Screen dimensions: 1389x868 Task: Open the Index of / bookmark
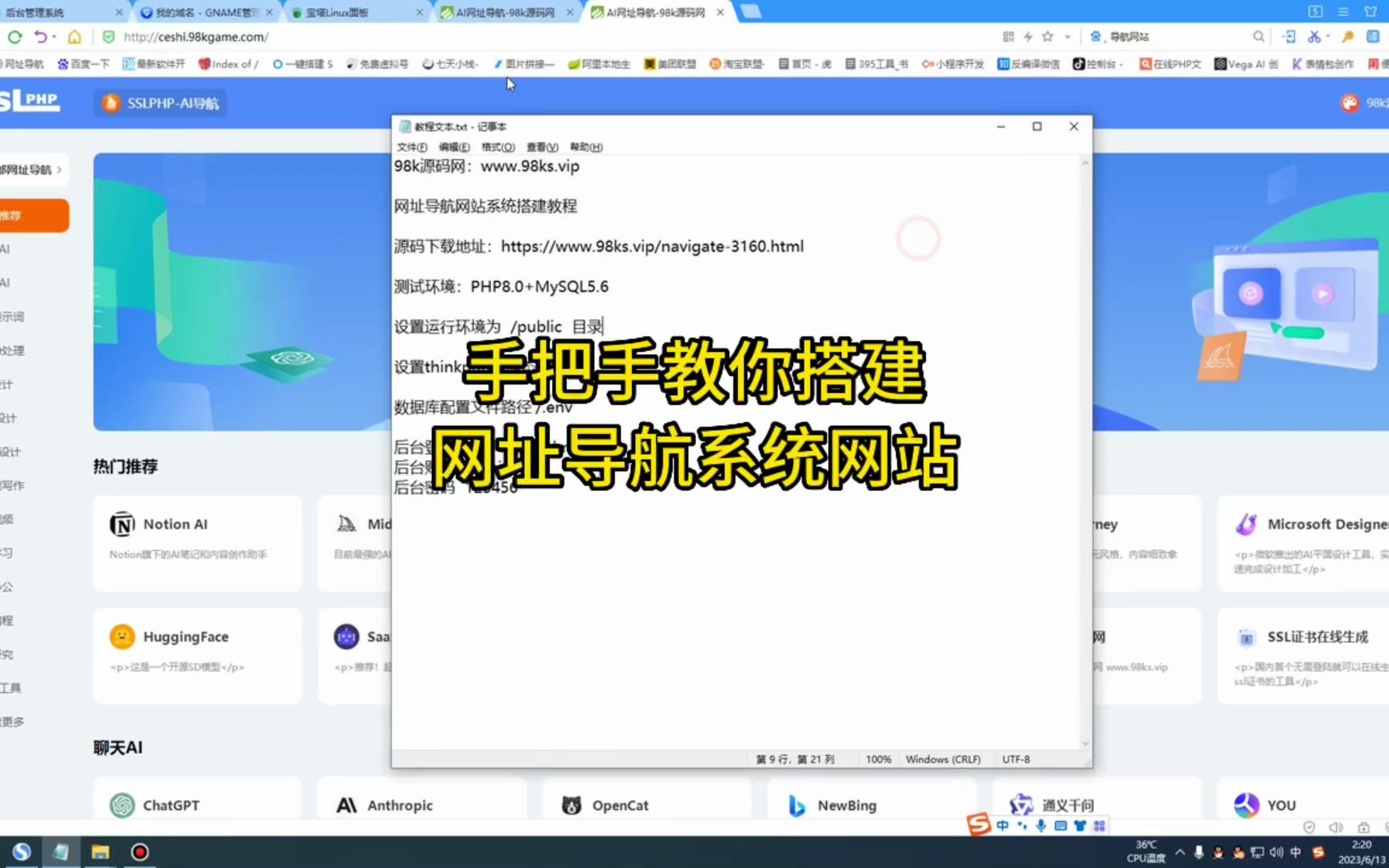(228, 64)
